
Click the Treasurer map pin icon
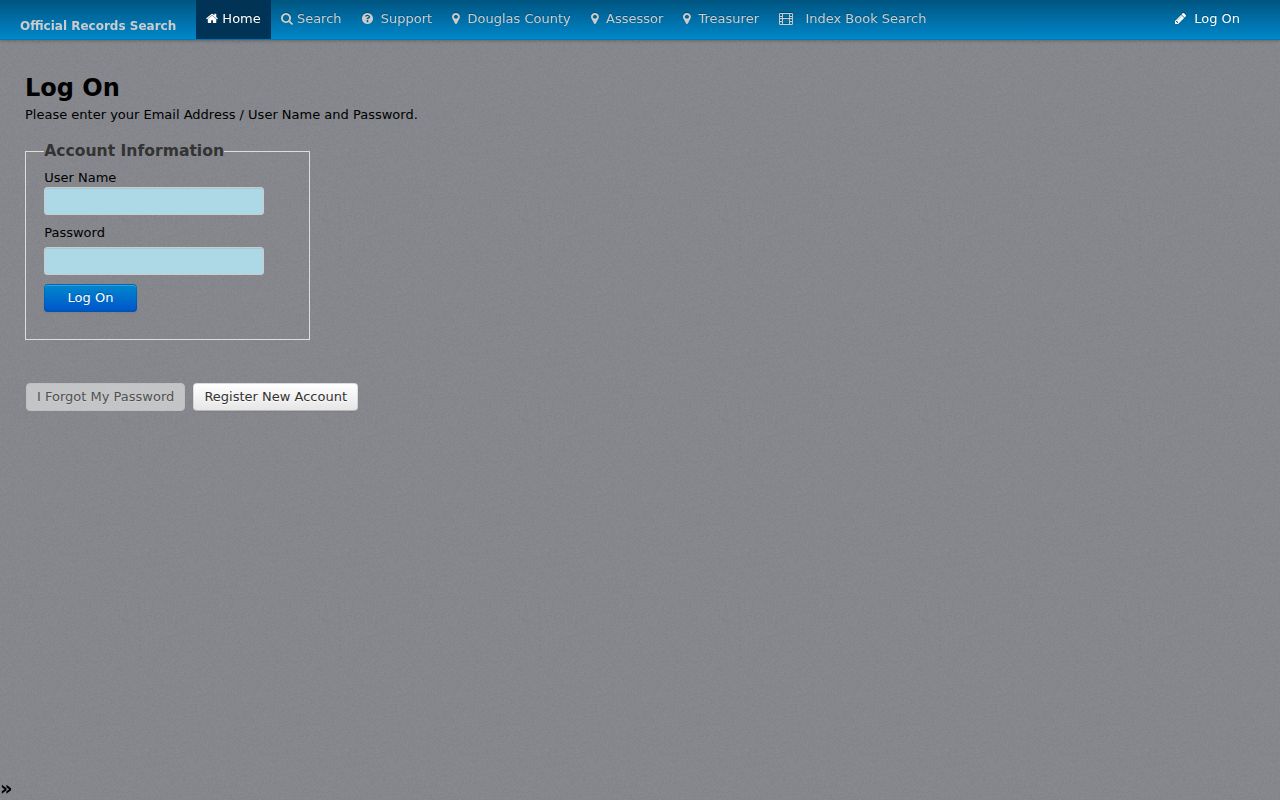[x=687, y=19]
